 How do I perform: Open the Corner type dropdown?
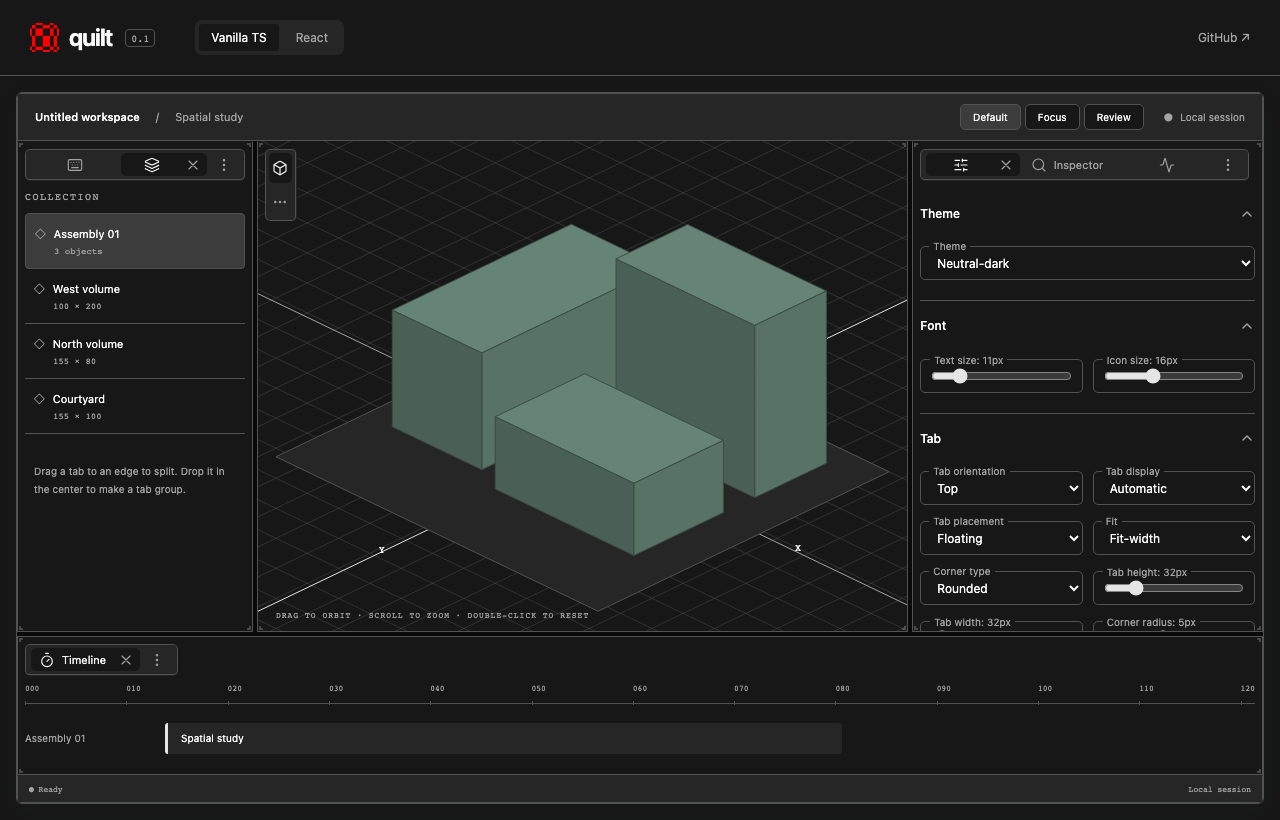tap(1001, 588)
